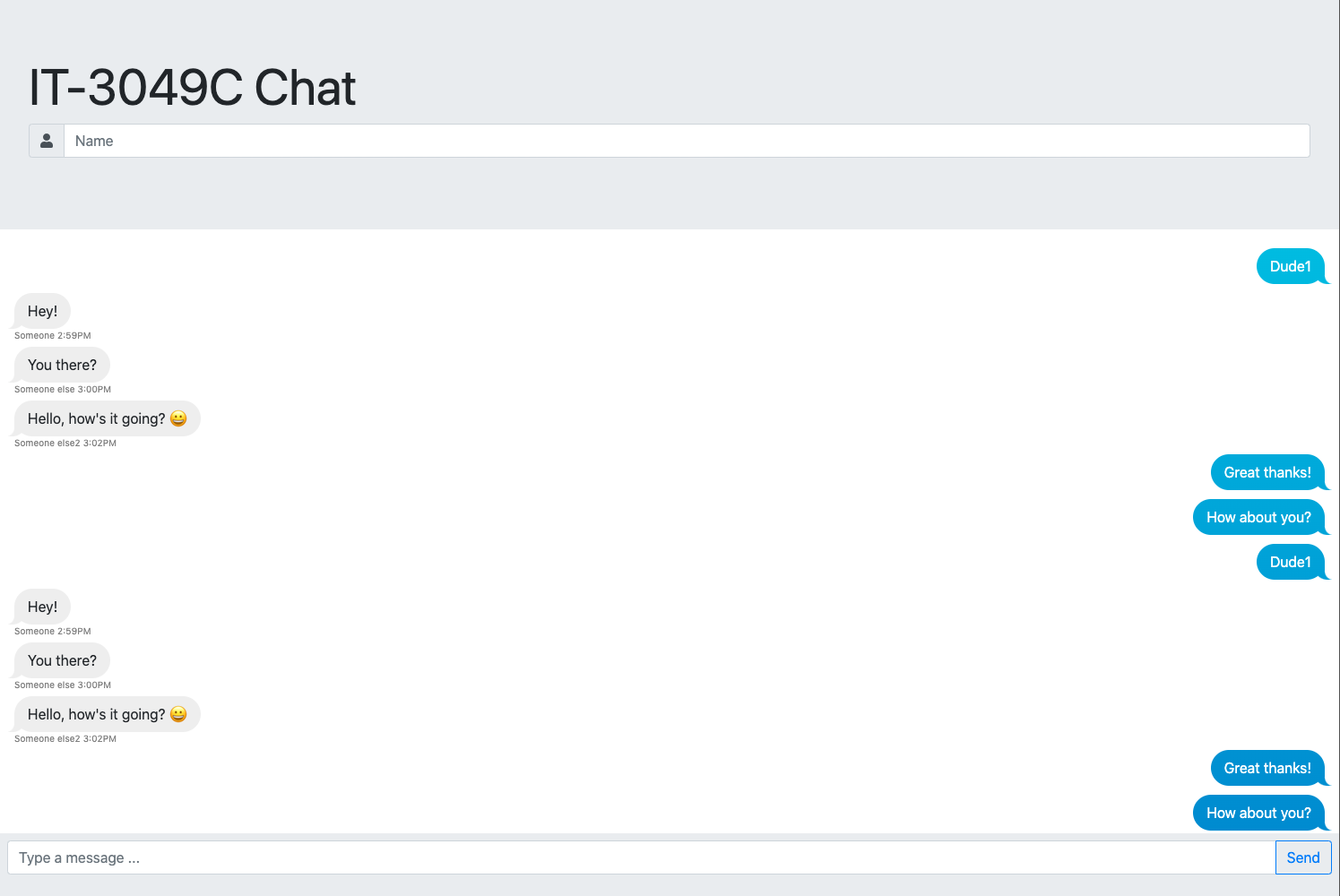Click the second You there? bubble
The image size is (1340, 896).
(x=62, y=660)
